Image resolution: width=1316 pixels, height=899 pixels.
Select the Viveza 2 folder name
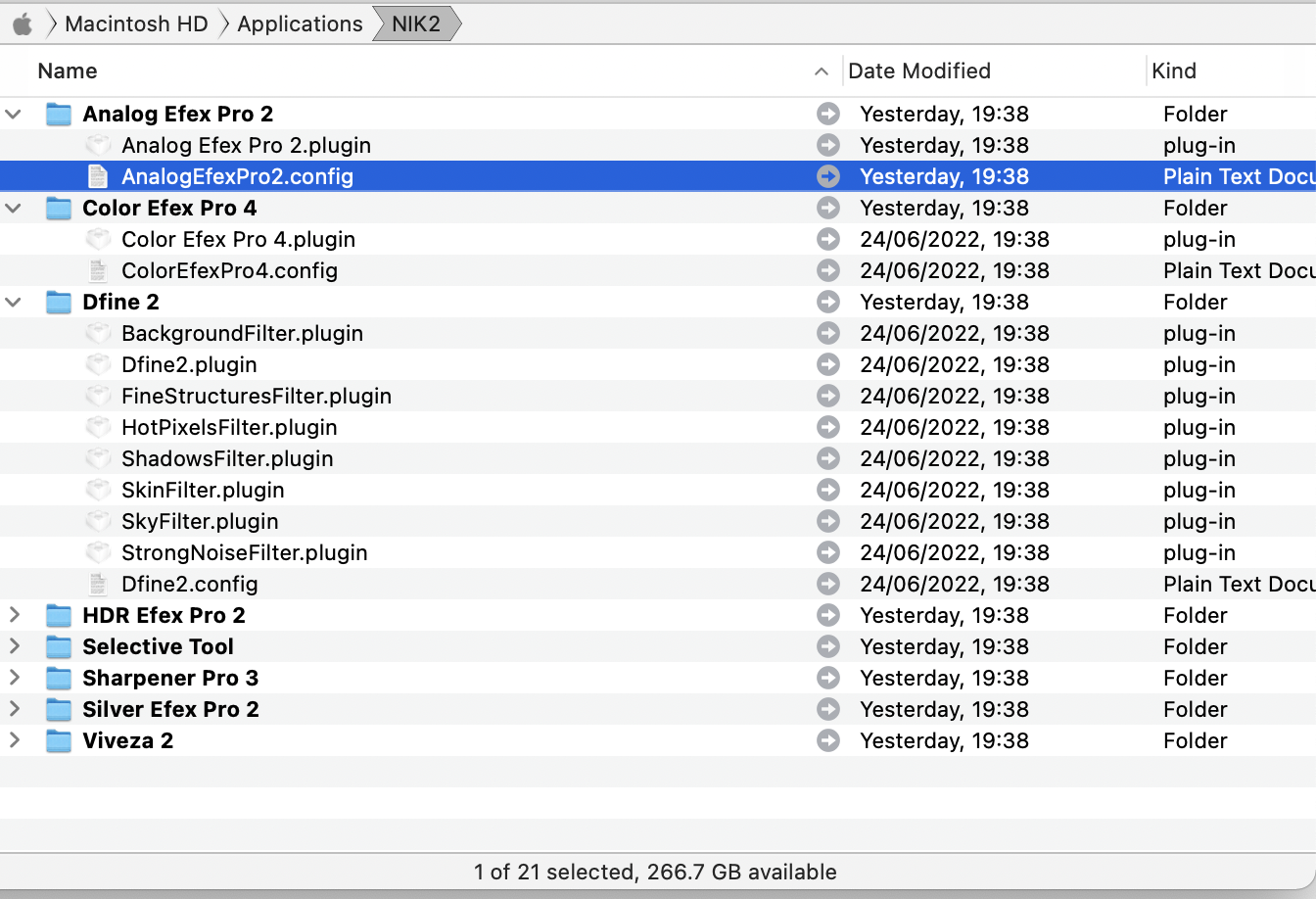click(128, 740)
